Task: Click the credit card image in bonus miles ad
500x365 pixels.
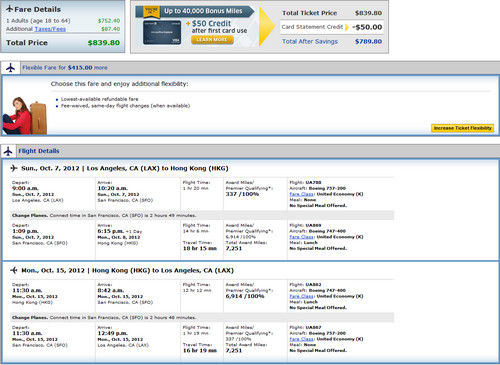Action: [x=162, y=32]
